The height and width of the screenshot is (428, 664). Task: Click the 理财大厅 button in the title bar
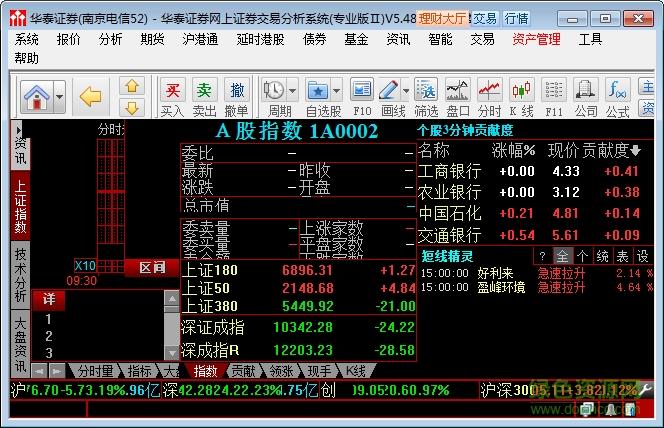tap(443, 19)
